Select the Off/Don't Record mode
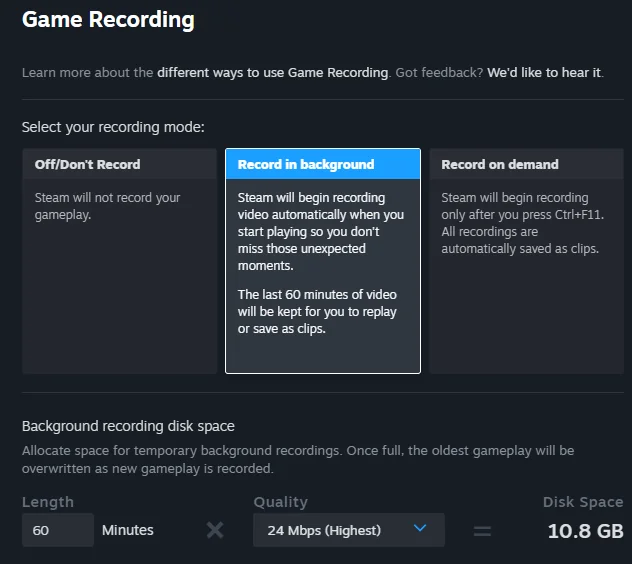The image size is (632, 564). click(x=119, y=260)
